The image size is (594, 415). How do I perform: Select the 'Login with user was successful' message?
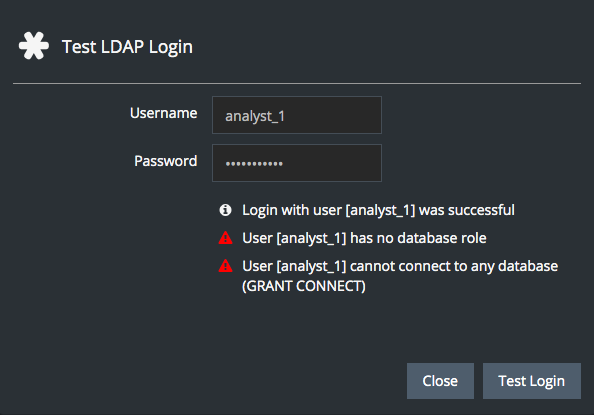coord(378,210)
